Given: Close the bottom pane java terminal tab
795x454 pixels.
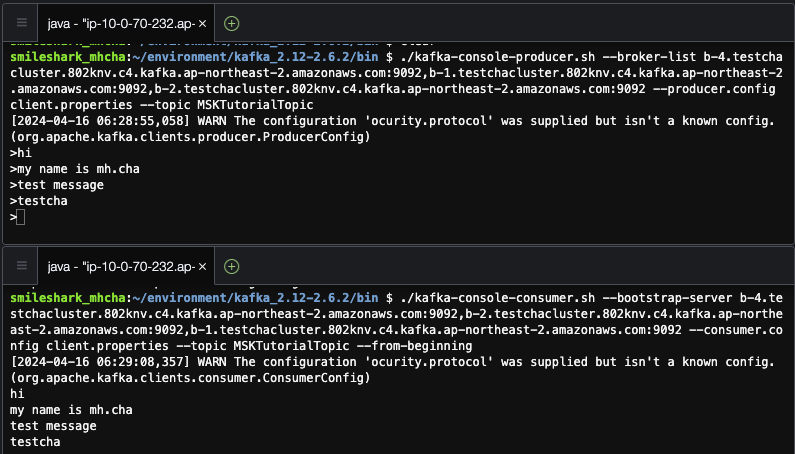Looking at the screenshot, I should point(202,266).
